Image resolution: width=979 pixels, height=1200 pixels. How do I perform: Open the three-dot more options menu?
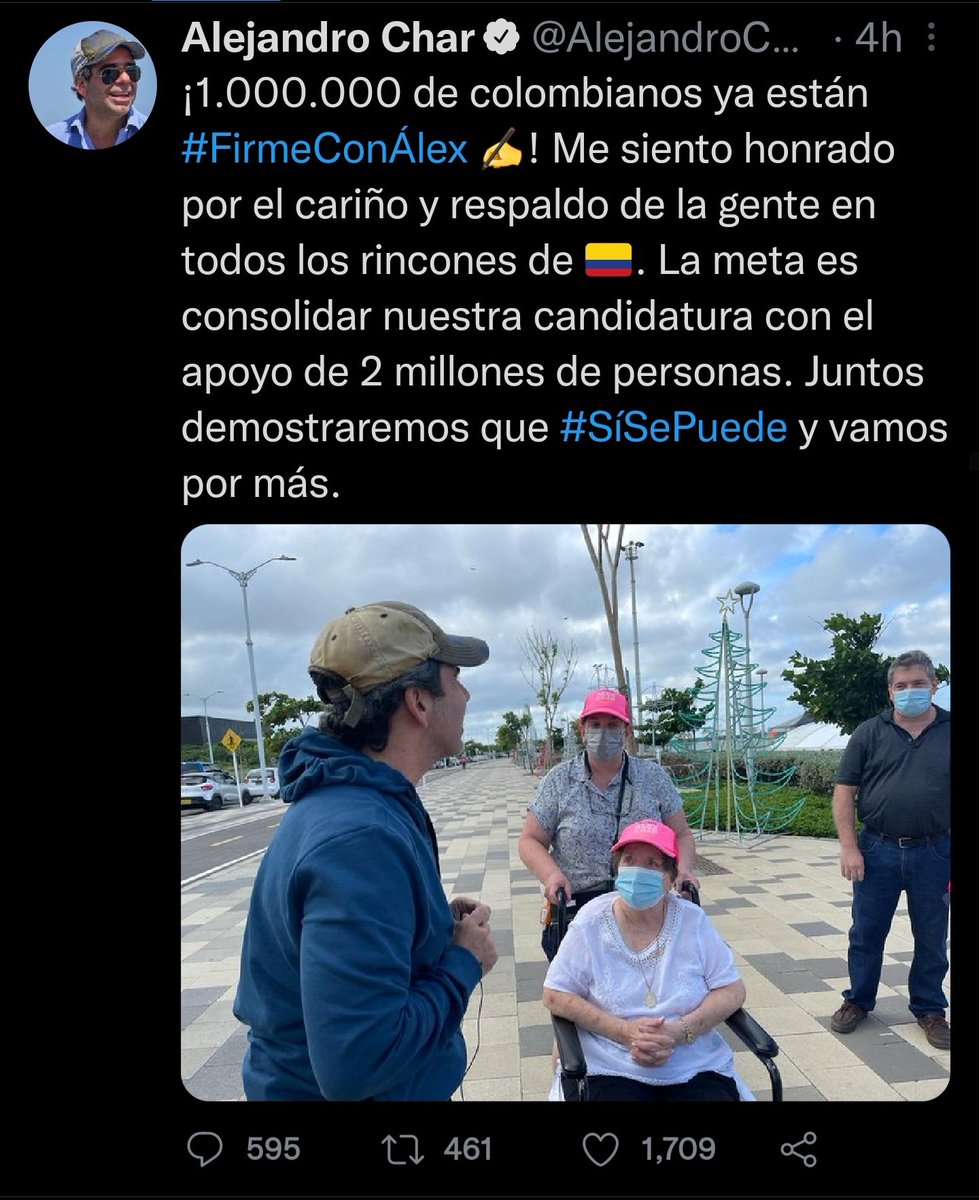(x=932, y=39)
